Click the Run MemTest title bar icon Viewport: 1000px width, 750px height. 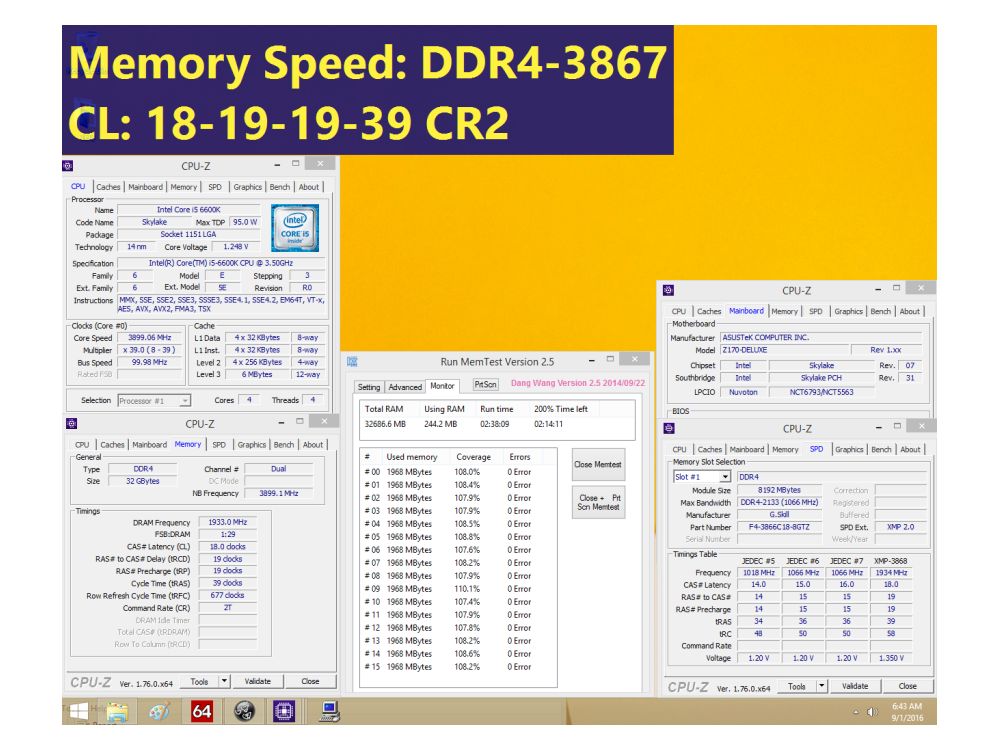(x=351, y=361)
